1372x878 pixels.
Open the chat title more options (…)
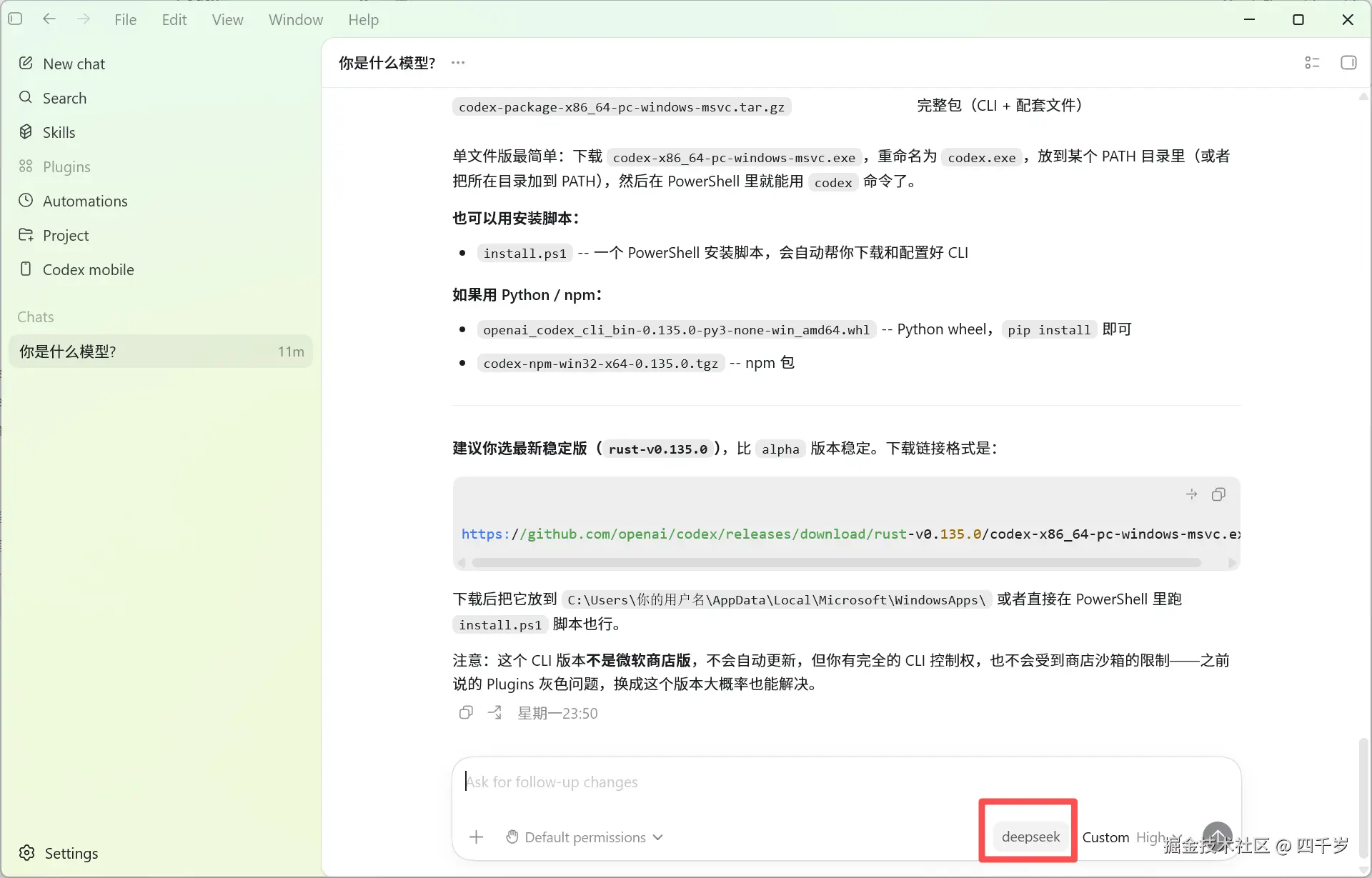[x=458, y=63]
